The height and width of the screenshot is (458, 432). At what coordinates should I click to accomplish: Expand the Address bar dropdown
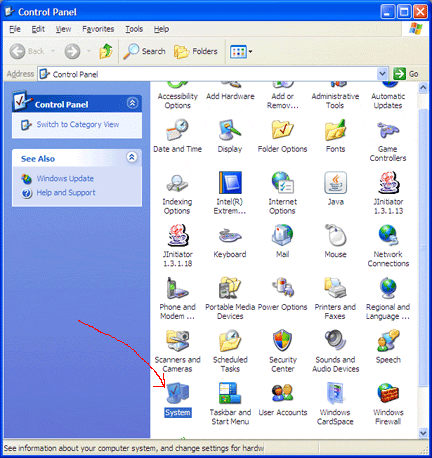382,74
